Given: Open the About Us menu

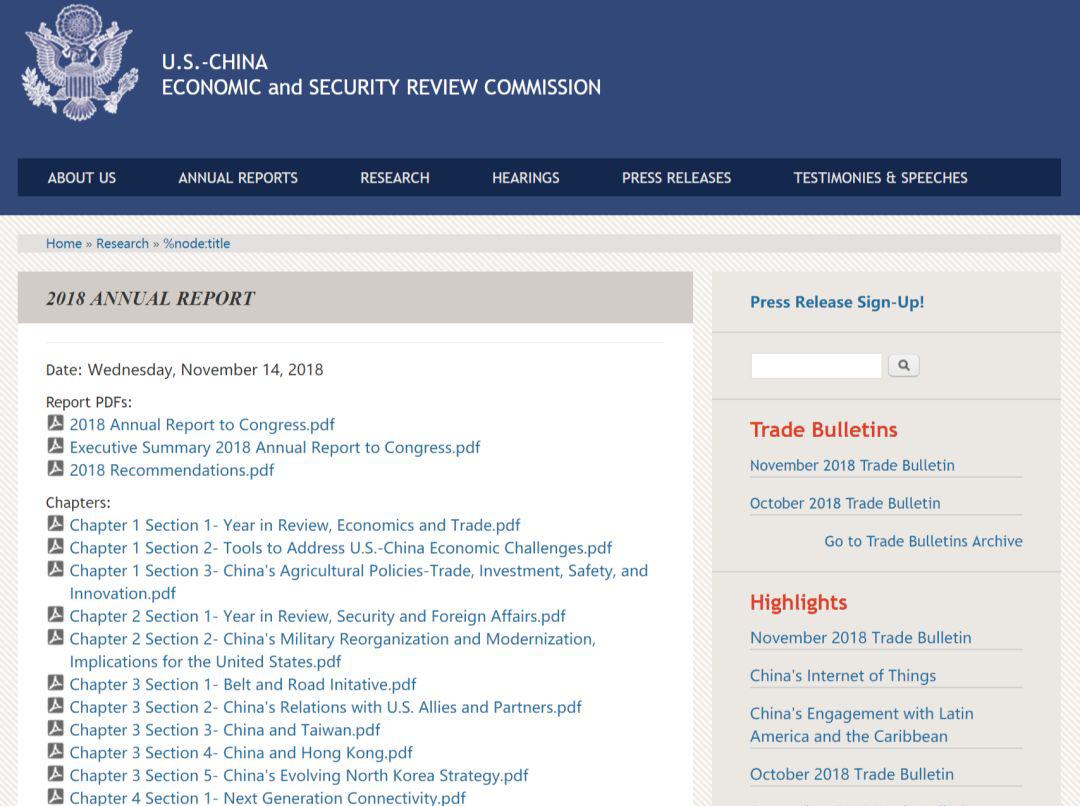Looking at the screenshot, I should [82, 178].
